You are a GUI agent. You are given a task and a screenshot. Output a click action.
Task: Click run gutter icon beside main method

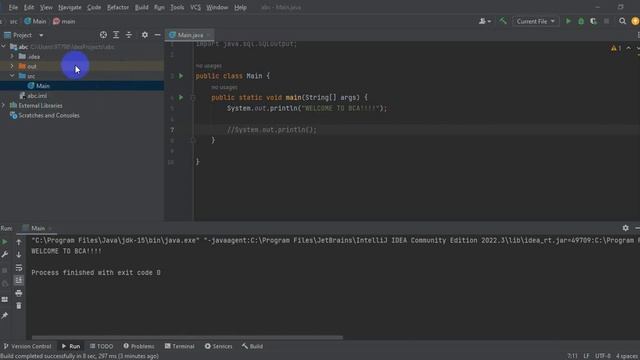tap(181, 98)
